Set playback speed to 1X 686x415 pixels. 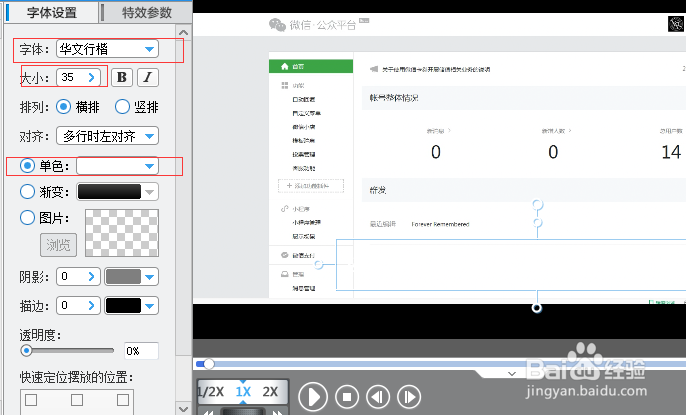243,391
